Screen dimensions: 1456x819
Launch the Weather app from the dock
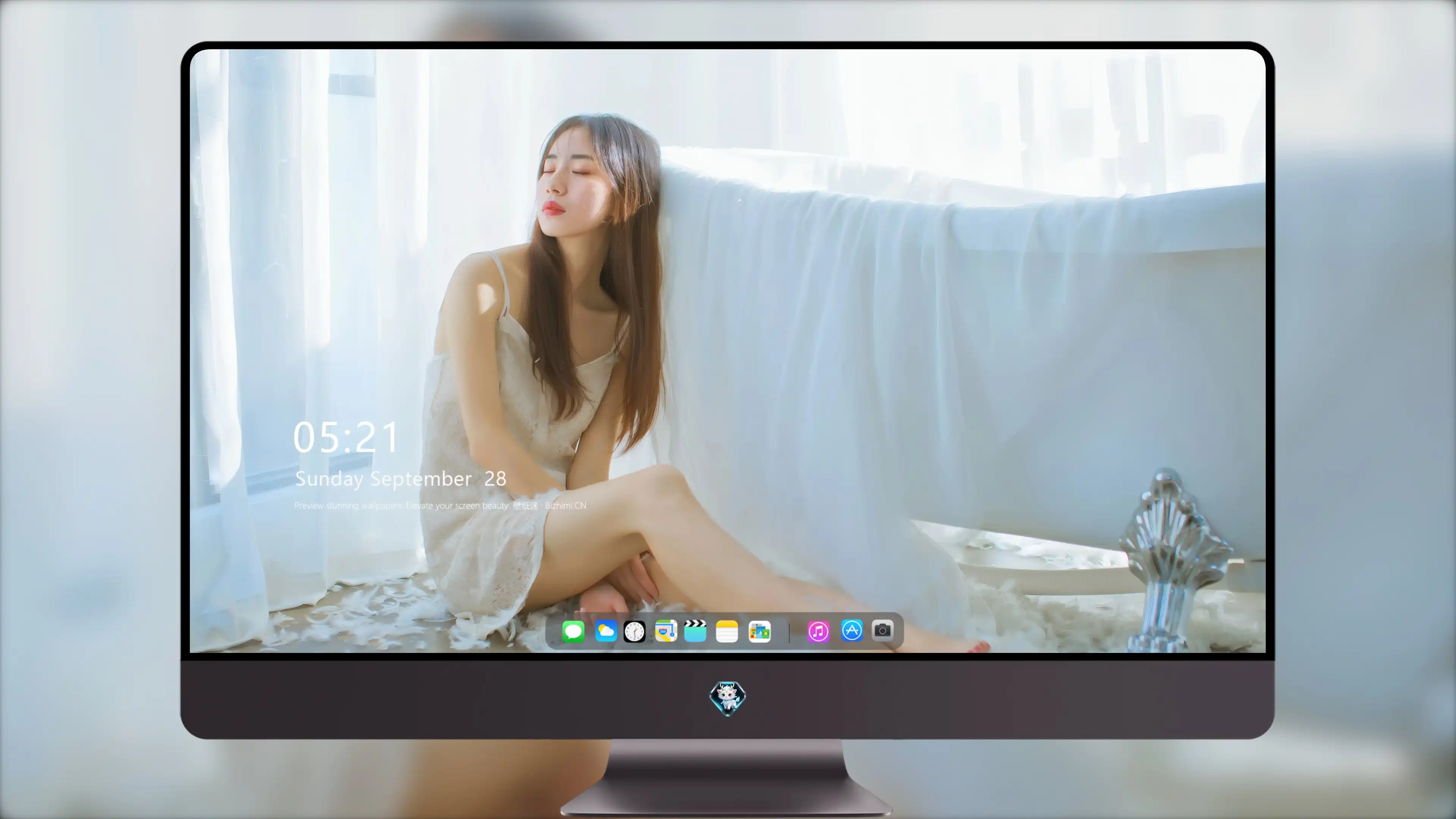[606, 631]
